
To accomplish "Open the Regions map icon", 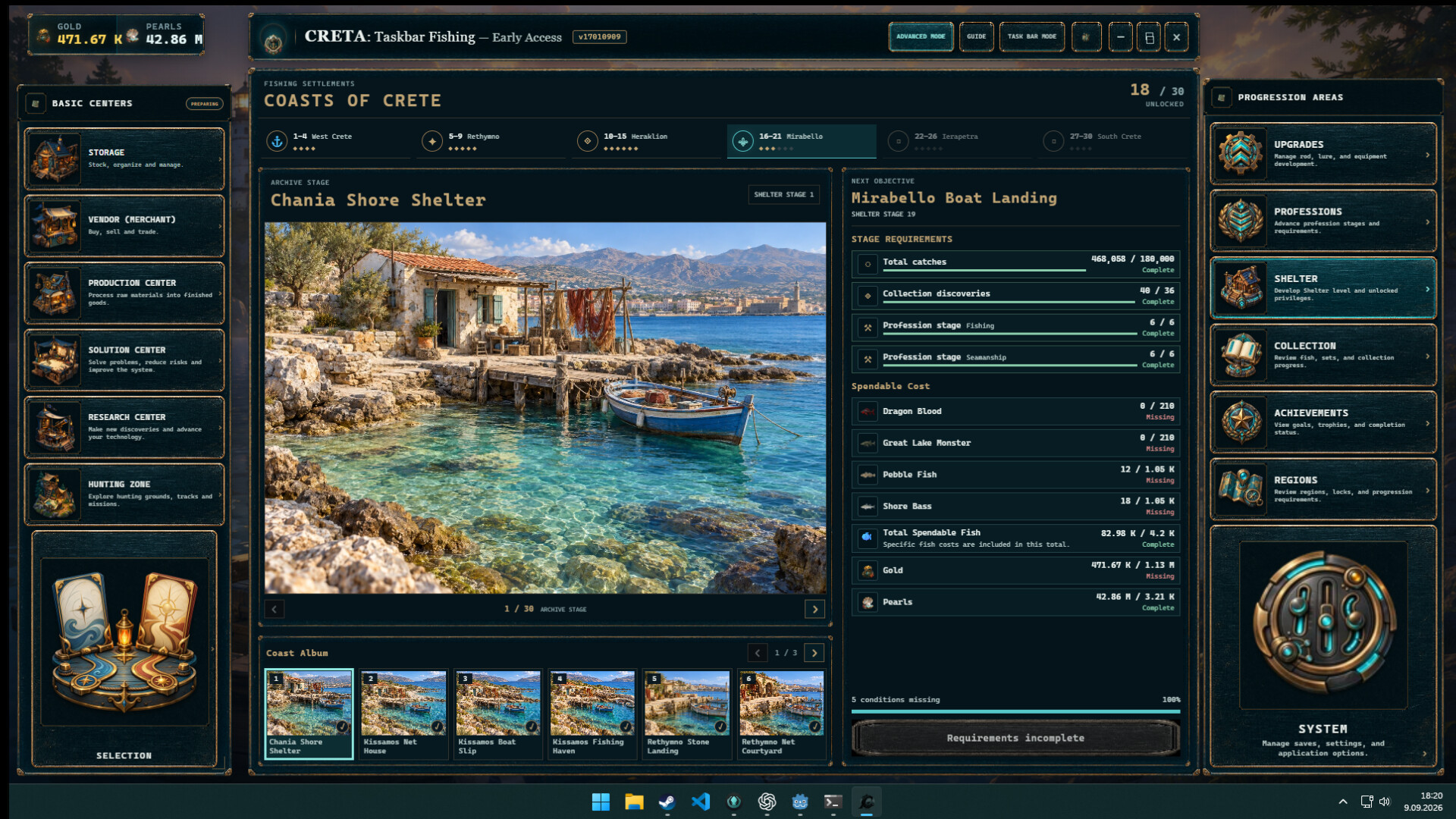I will coord(1241,489).
